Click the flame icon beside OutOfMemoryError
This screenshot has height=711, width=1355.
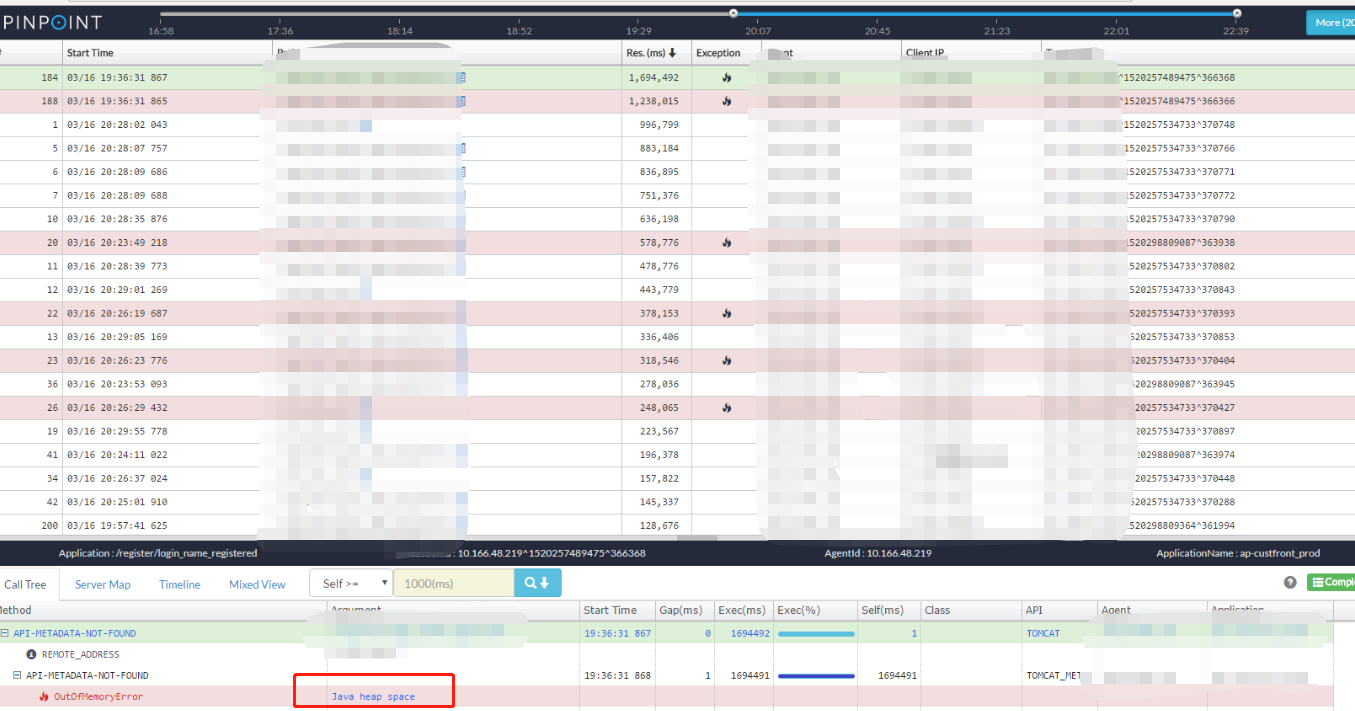pyautogui.click(x=44, y=696)
